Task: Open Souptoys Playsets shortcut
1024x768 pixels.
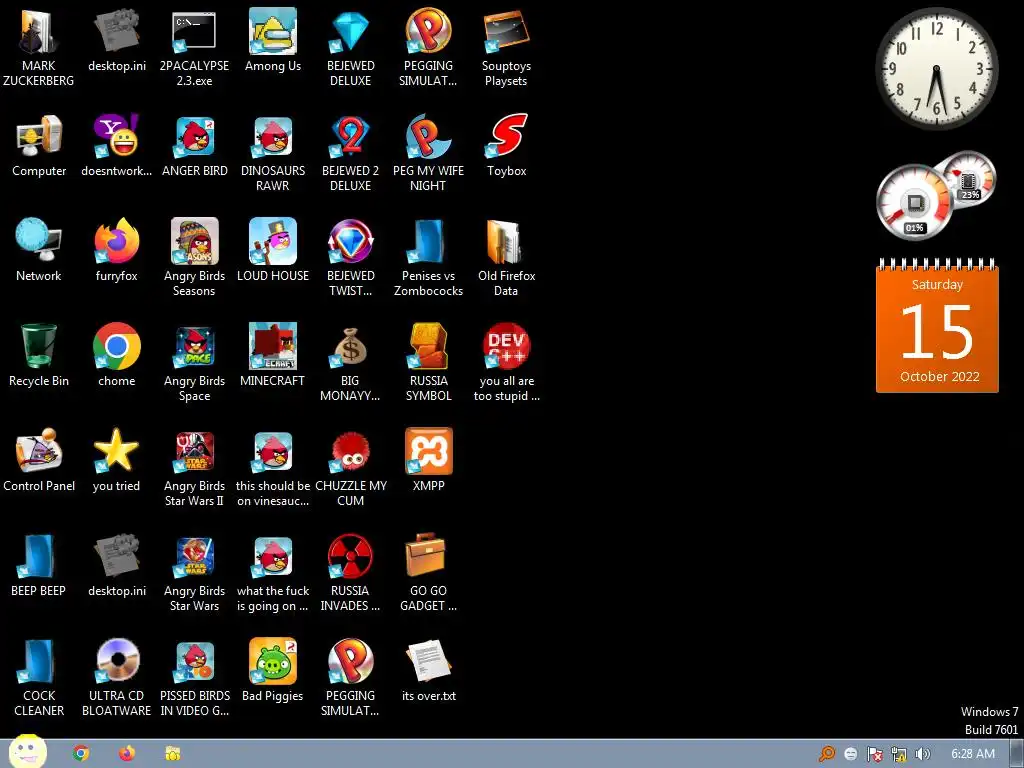Action: pyautogui.click(x=506, y=33)
